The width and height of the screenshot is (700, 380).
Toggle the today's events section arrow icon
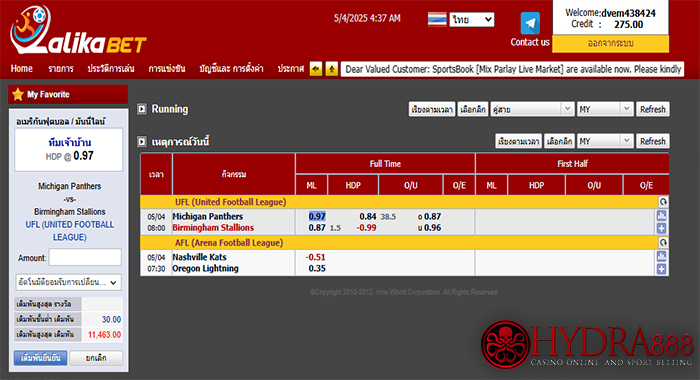142,142
